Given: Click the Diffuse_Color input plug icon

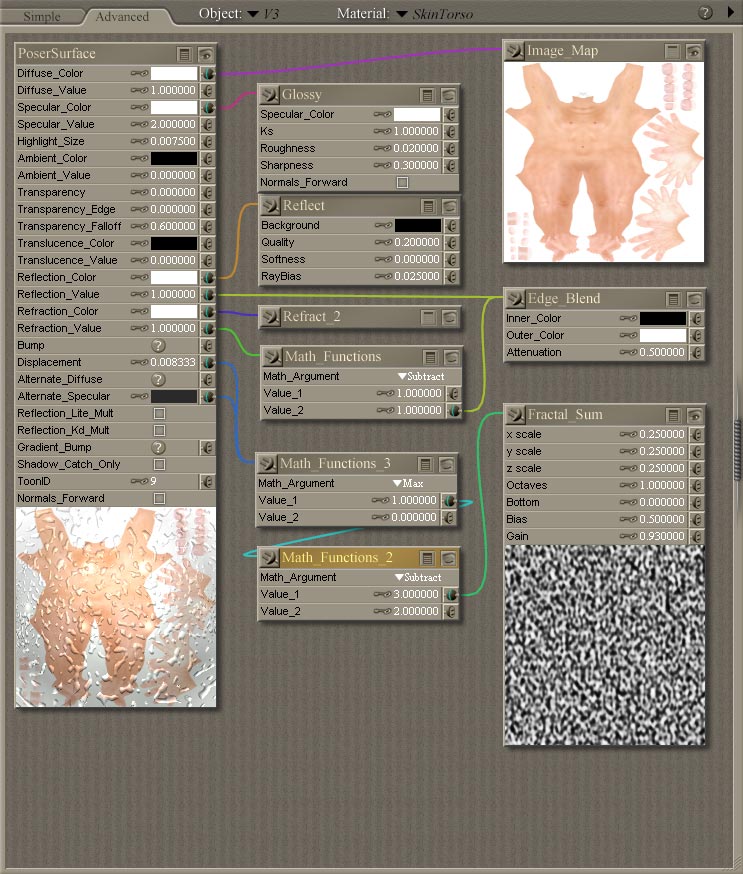Looking at the screenshot, I should tap(208, 74).
